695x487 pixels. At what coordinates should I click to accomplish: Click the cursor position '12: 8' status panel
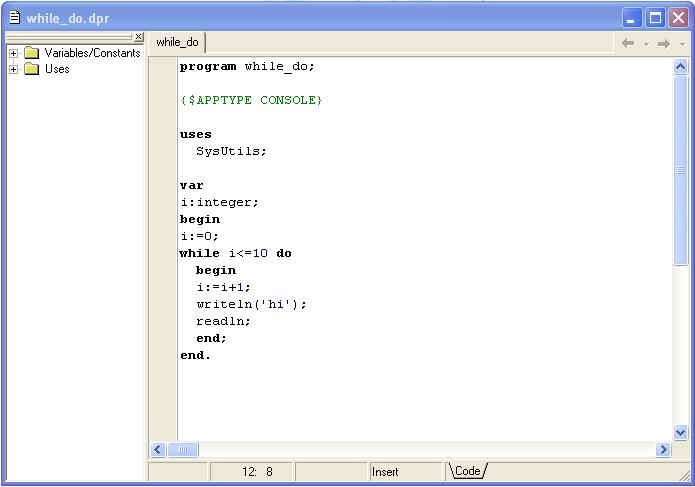tap(251, 471)
